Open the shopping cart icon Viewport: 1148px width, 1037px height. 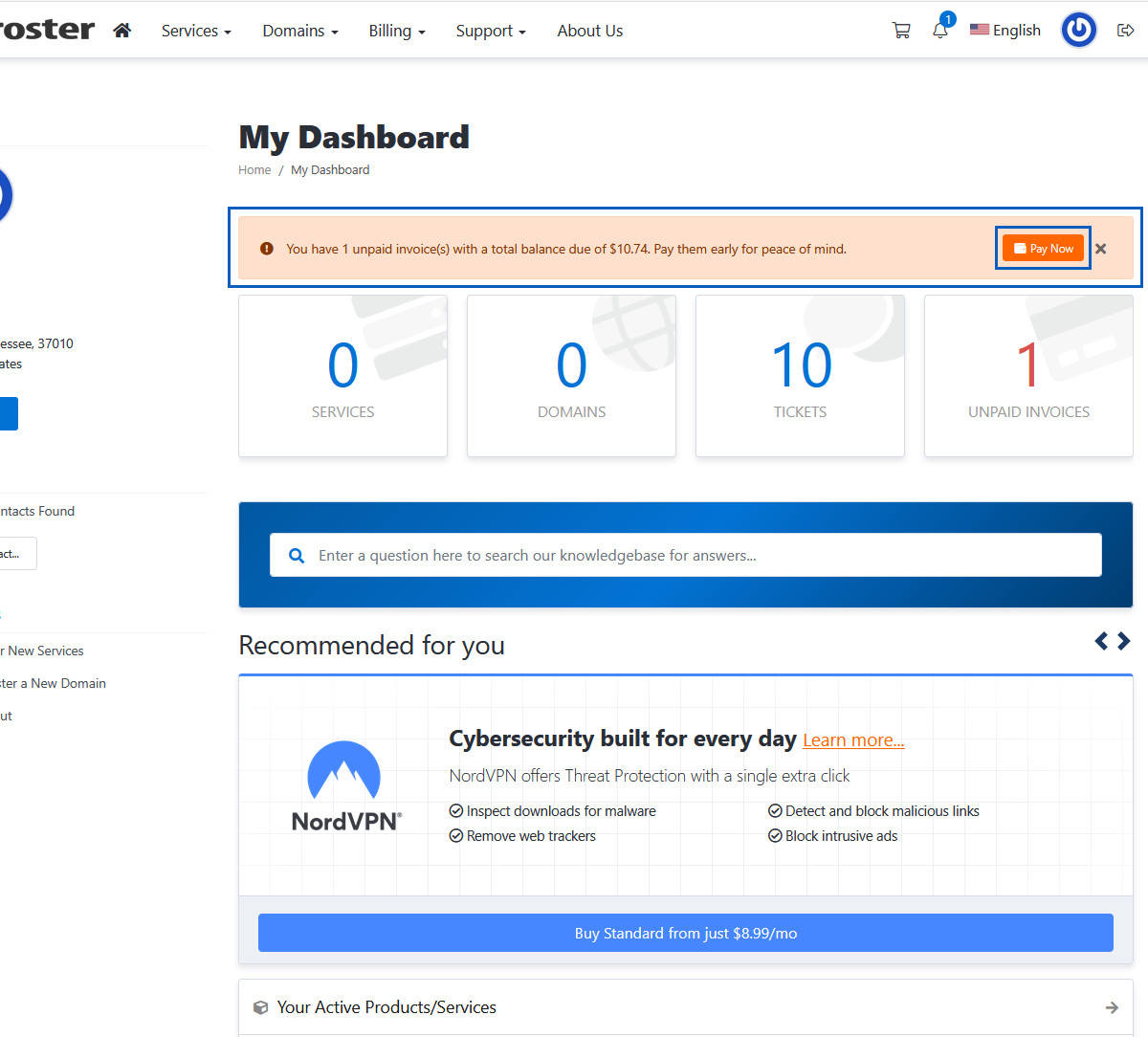[900, 31]
